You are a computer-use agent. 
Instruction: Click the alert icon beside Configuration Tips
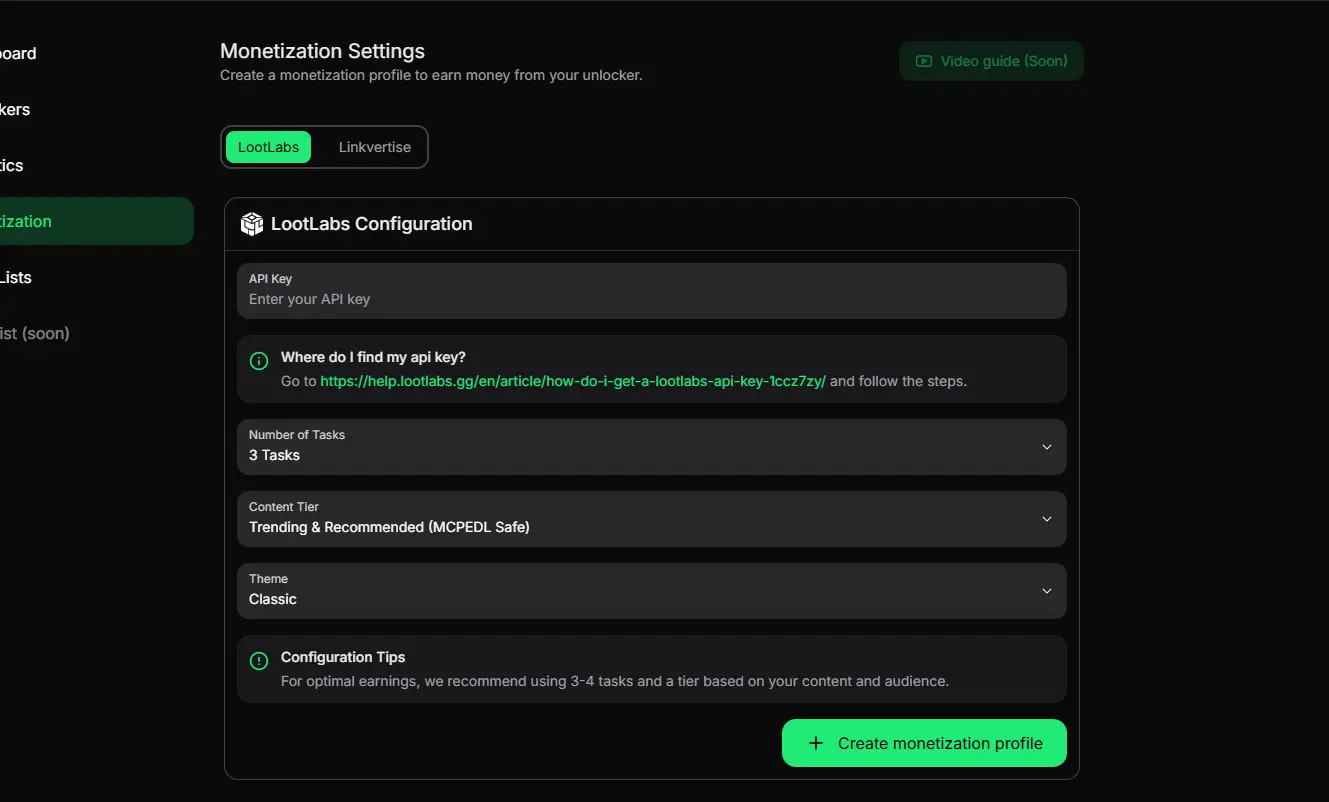(259, 661)
